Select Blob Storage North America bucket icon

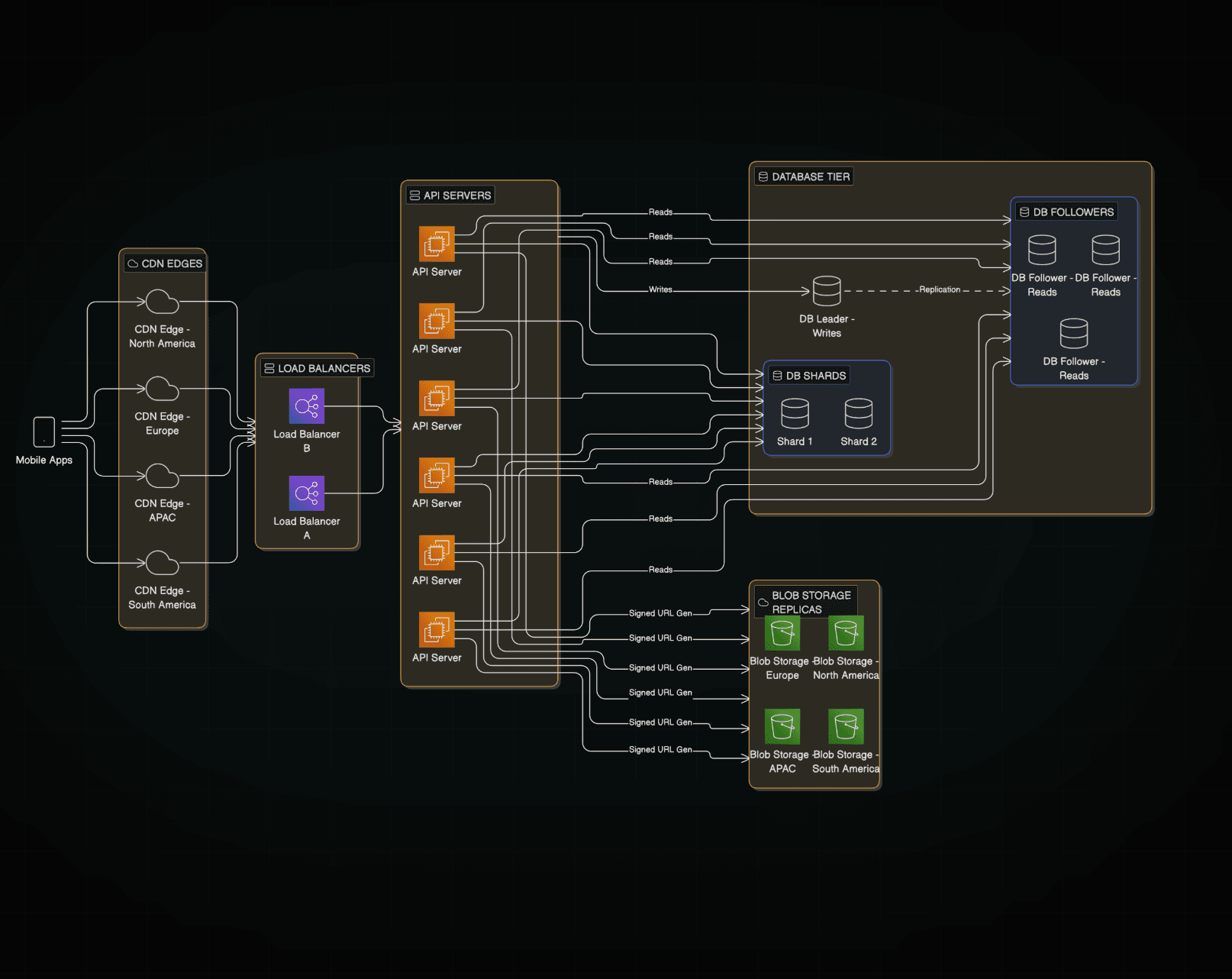coord(846,633)
